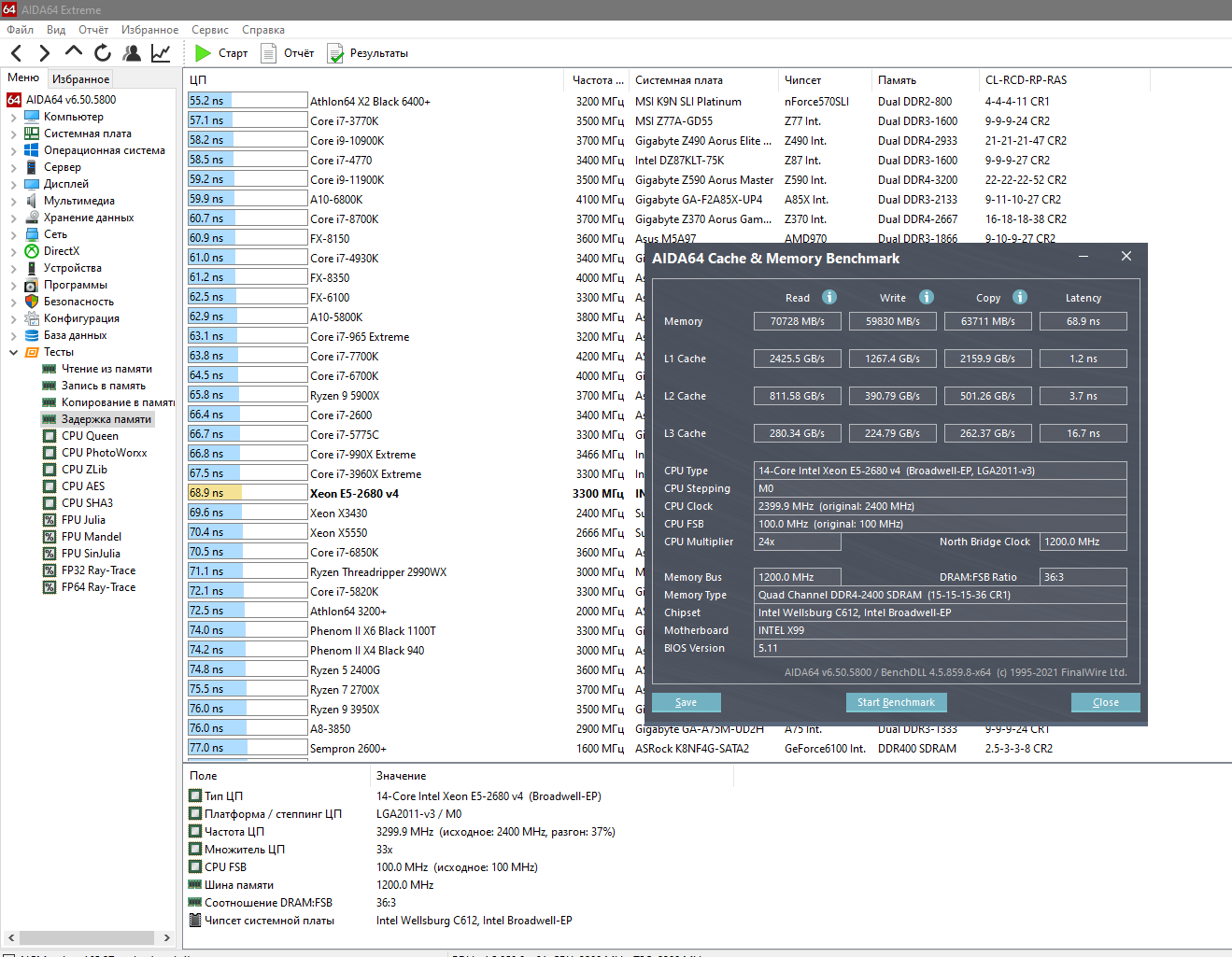Click the Системная плата column header
1232x957 pixels.
coord(703,80)
